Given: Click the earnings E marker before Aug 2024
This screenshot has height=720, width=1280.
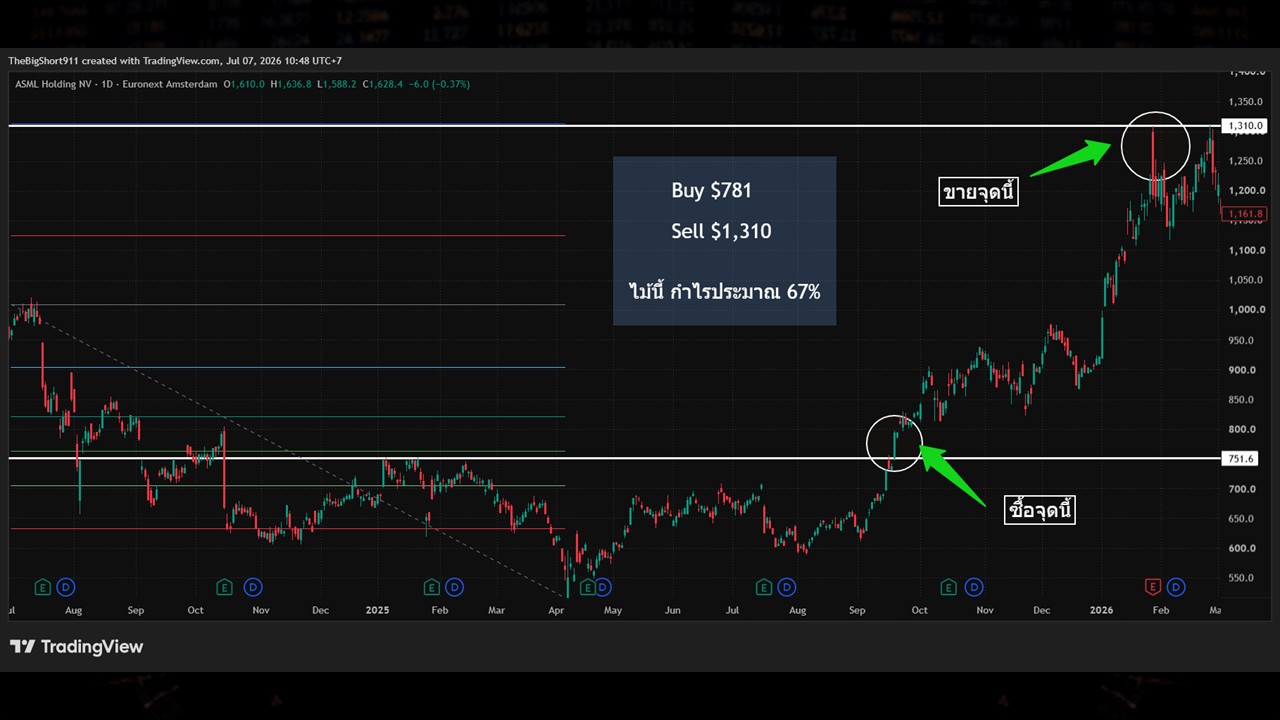Looking at the screenshot, I should pos(43,587).
